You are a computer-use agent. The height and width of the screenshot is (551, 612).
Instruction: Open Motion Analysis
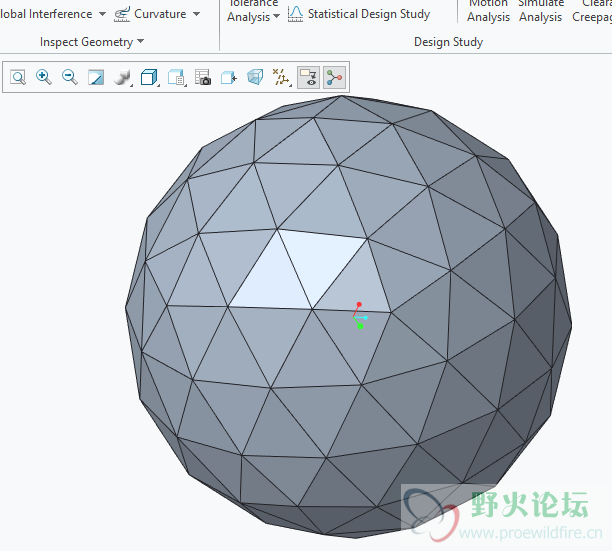(x=488, y=11)
